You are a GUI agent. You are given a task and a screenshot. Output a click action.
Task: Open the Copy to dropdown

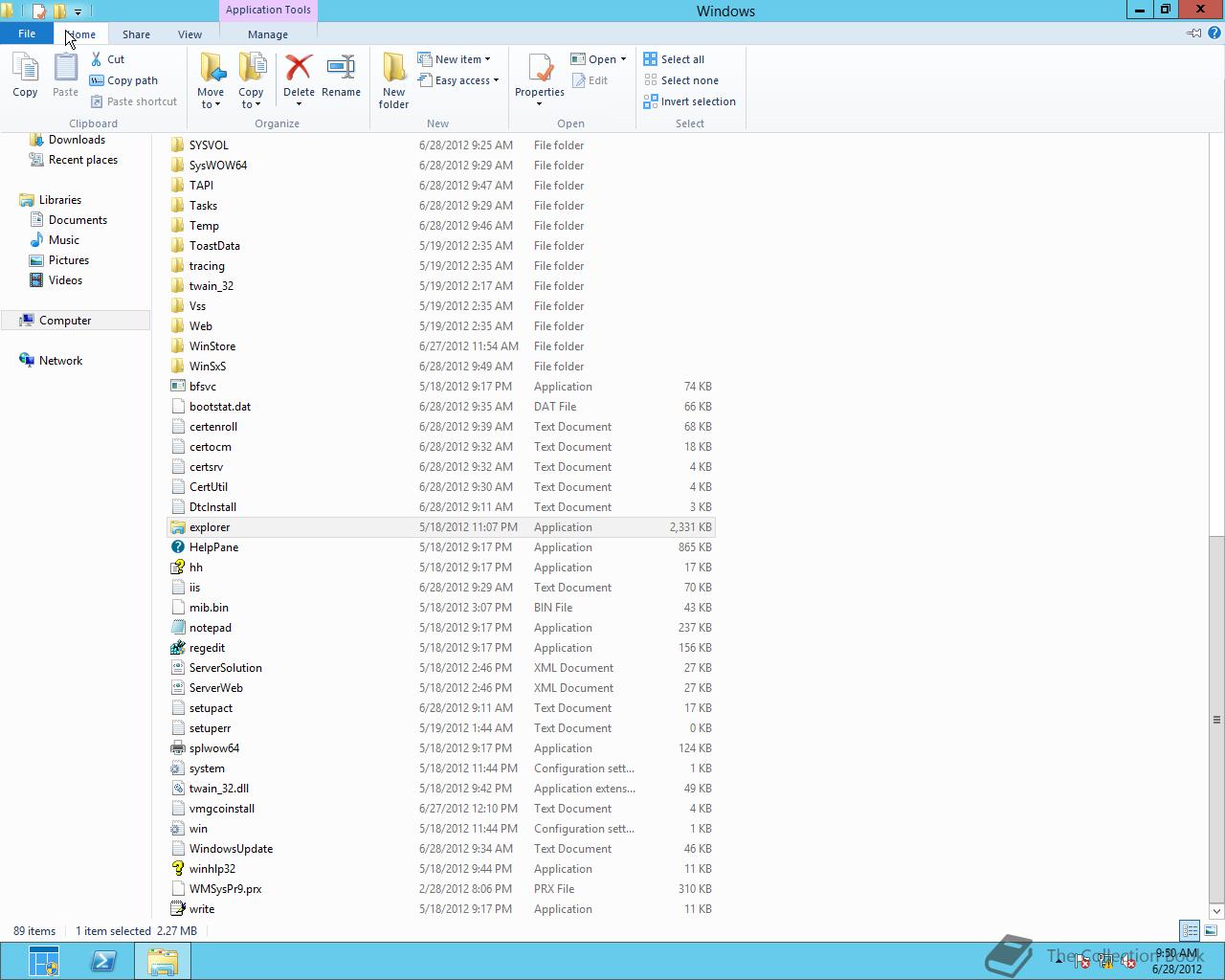251,99
